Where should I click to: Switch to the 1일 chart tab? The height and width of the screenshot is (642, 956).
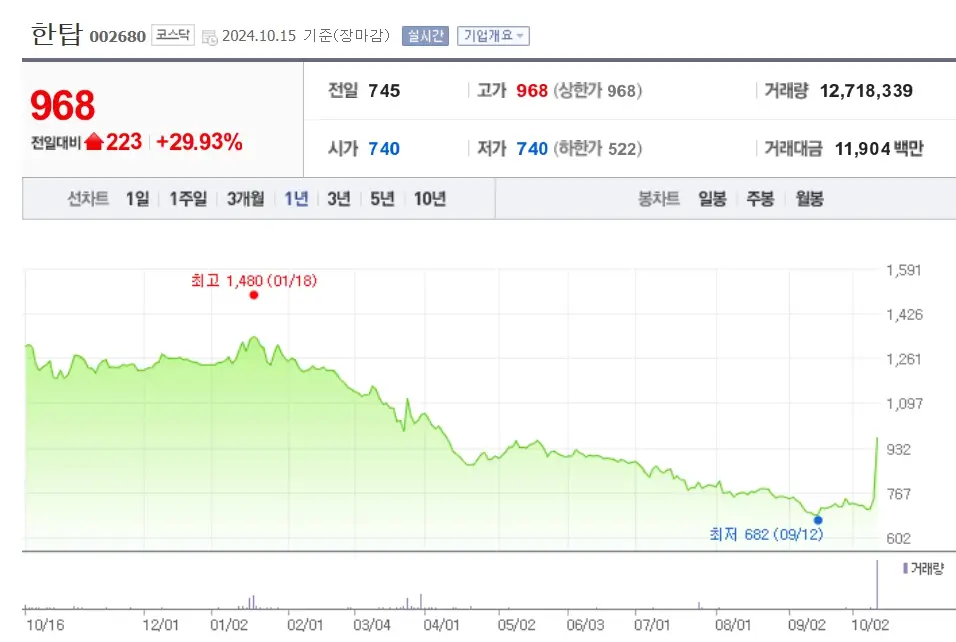point(137,198)
